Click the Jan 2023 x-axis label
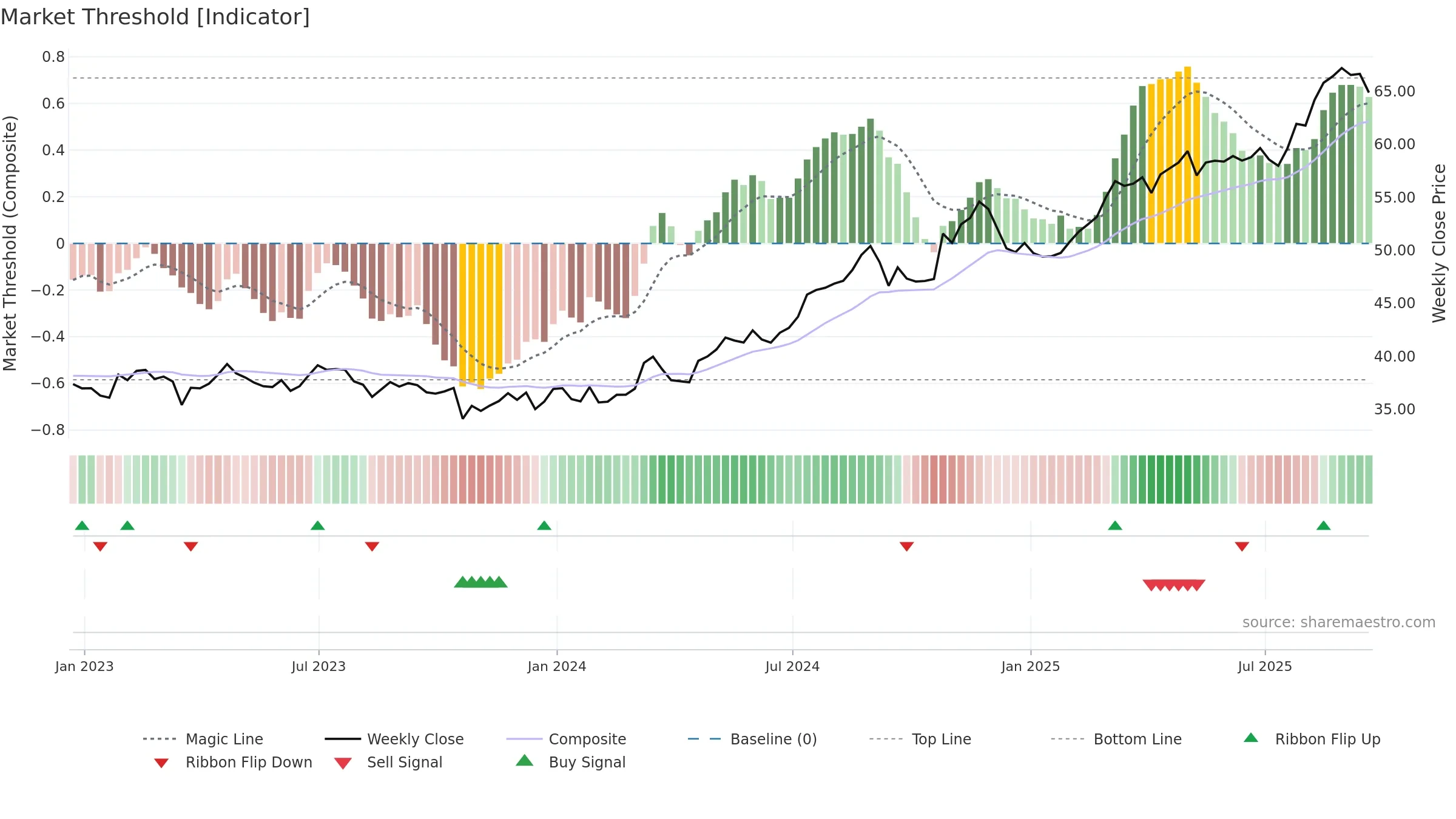This screenshot has width=1456, height=819. [x=84, y=667]
